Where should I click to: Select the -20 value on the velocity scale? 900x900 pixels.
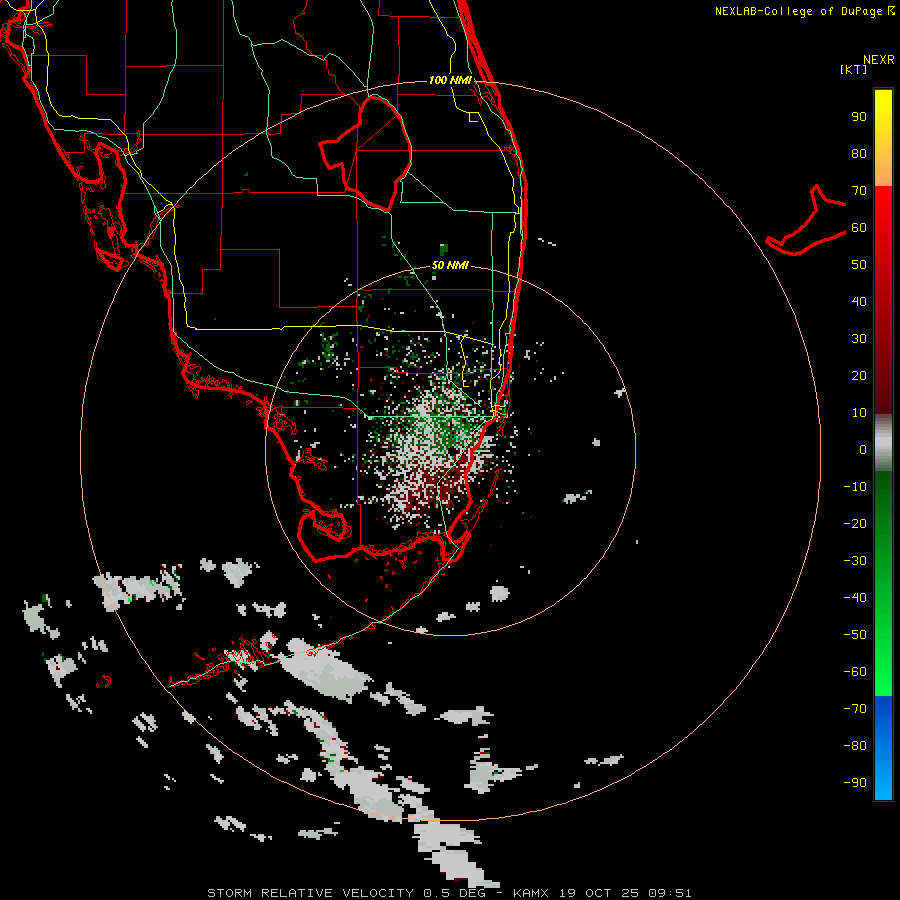855,523
